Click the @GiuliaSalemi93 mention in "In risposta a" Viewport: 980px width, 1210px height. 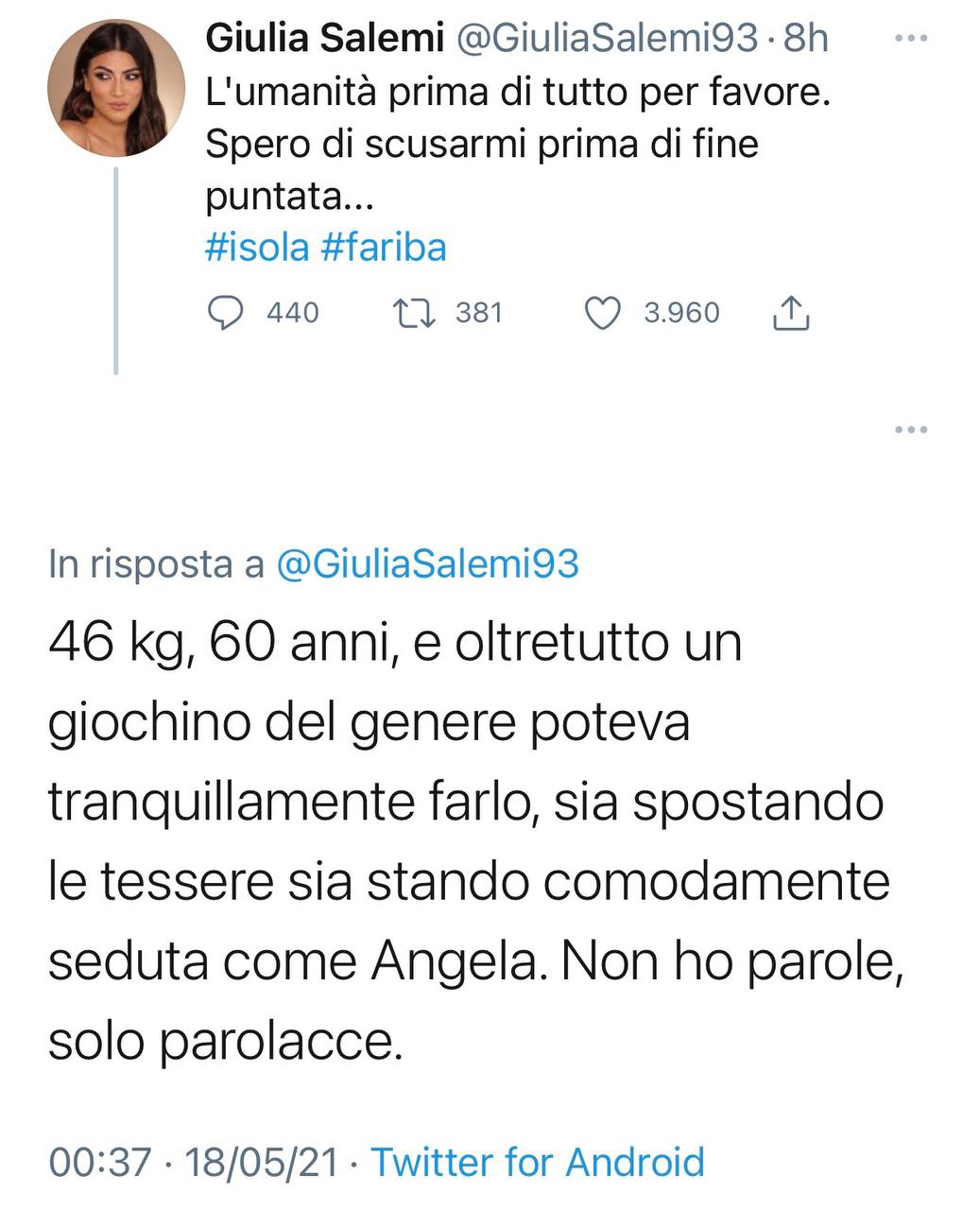(x=427, y=564)
